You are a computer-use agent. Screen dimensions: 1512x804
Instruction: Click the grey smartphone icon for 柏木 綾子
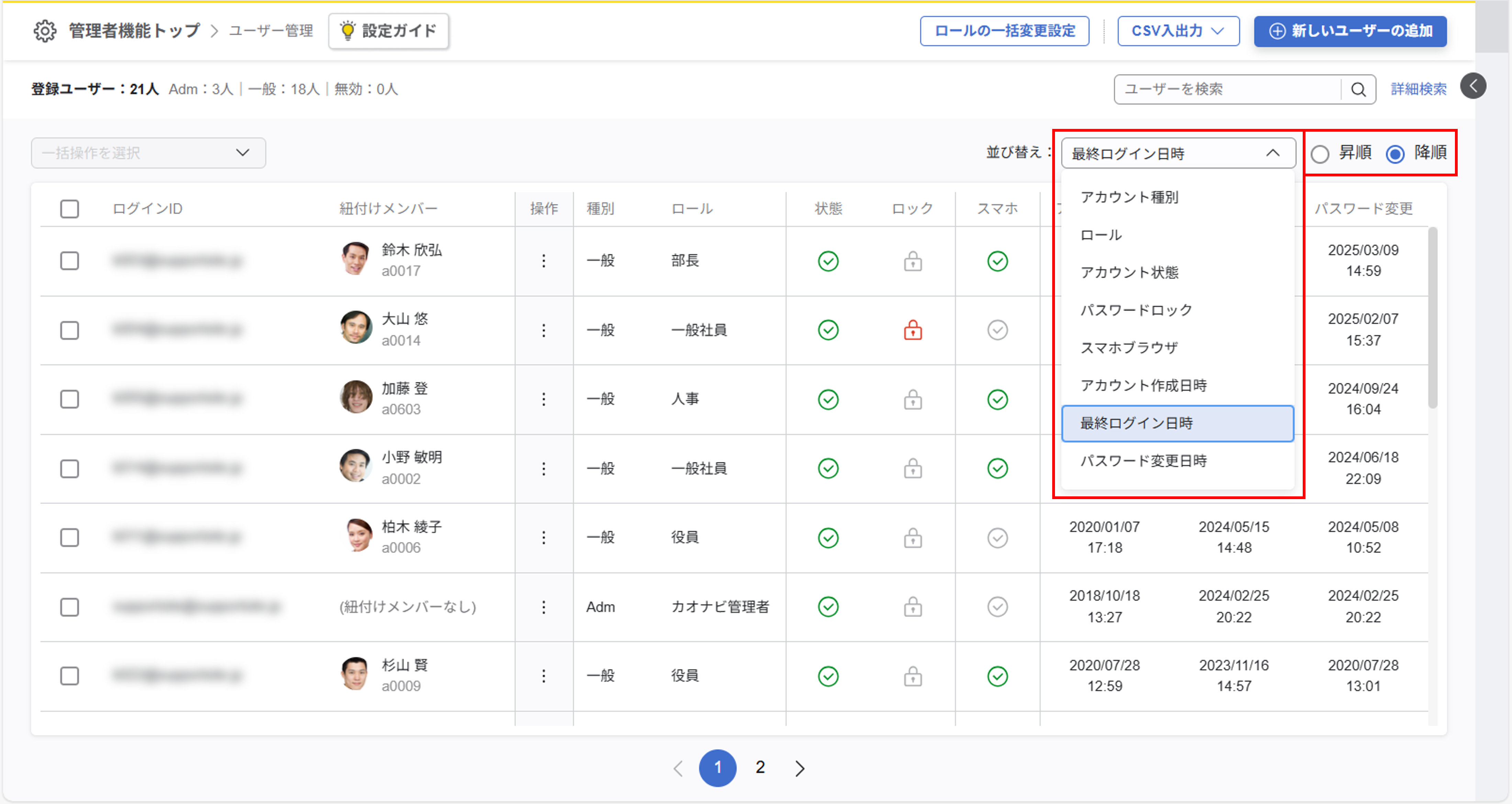click(x=997, y=537)
